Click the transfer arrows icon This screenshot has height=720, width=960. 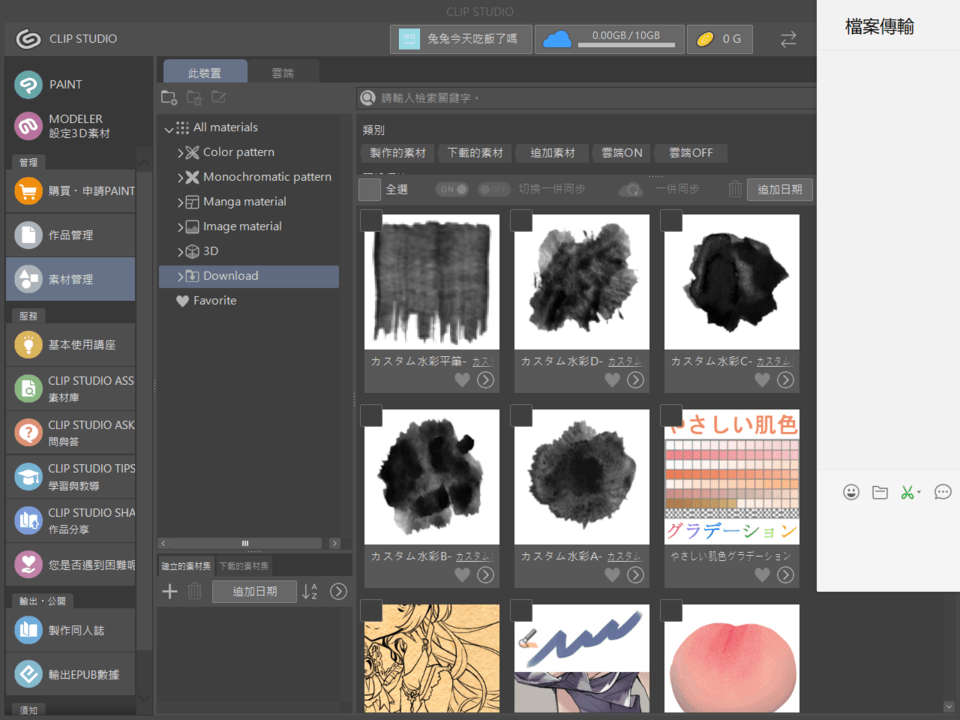pyautogui.click(x=788, y=39)
